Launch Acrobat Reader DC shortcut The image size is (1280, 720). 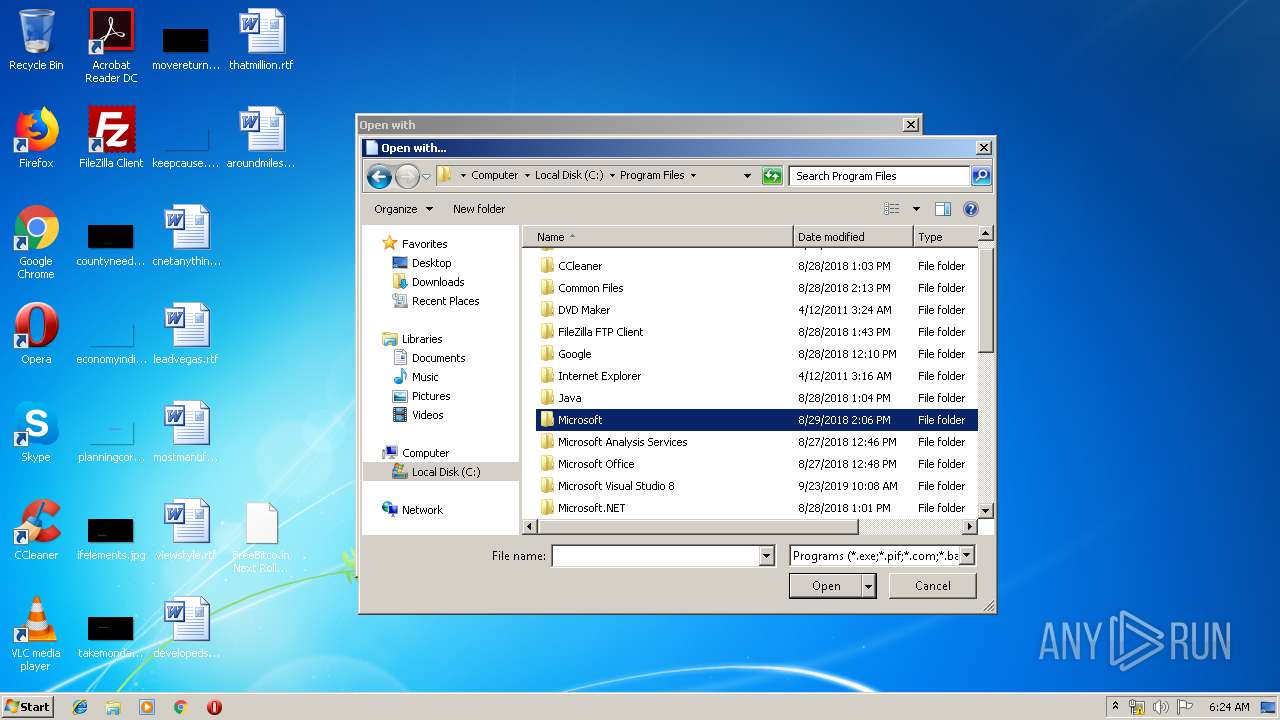(x=111, y=46)
